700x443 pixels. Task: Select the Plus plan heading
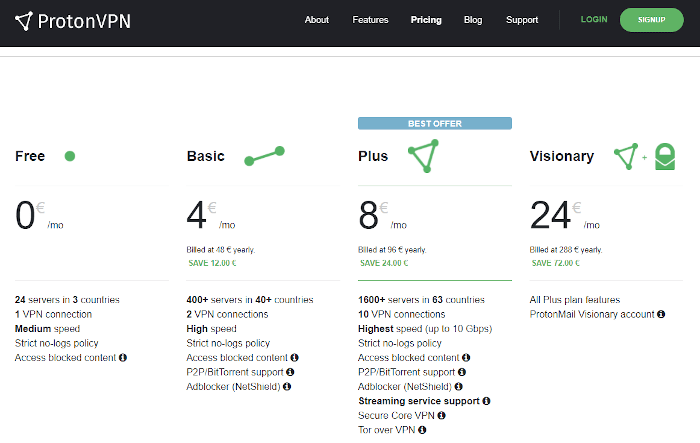373,156
